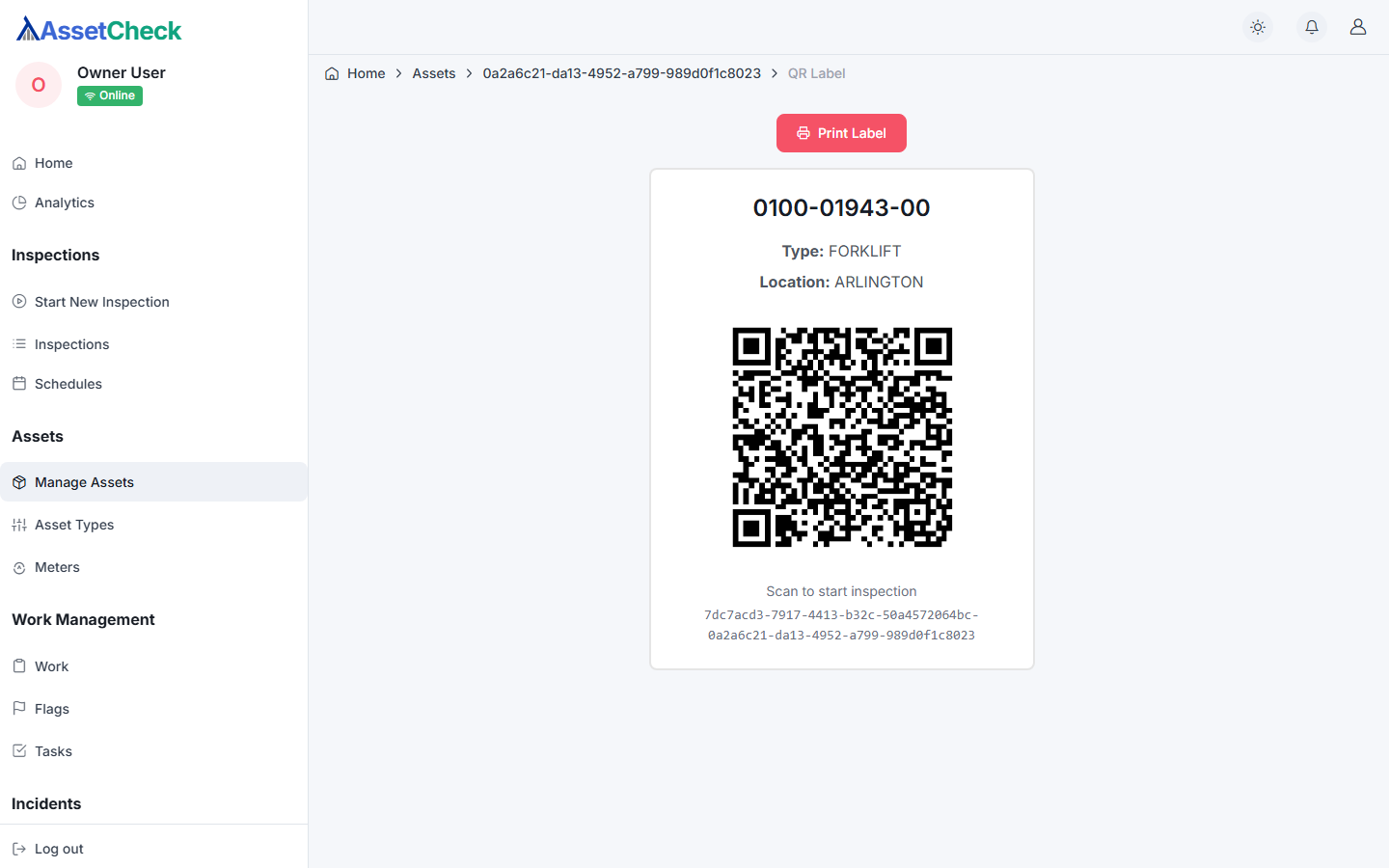Click the Location: ARLINGTON text
The height and width of the screenshot is (868, 1389).
click(842, 282)
